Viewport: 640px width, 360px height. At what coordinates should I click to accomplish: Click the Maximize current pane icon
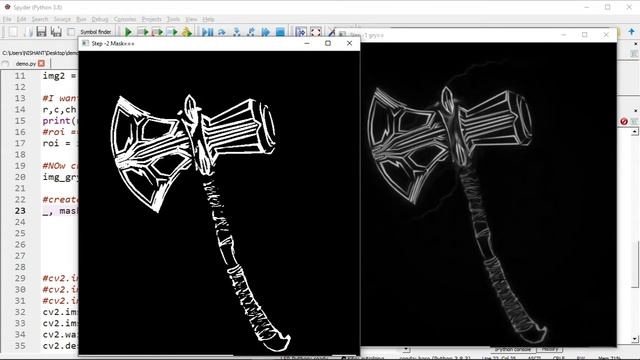pyautogui.click(x=301, y=32)
